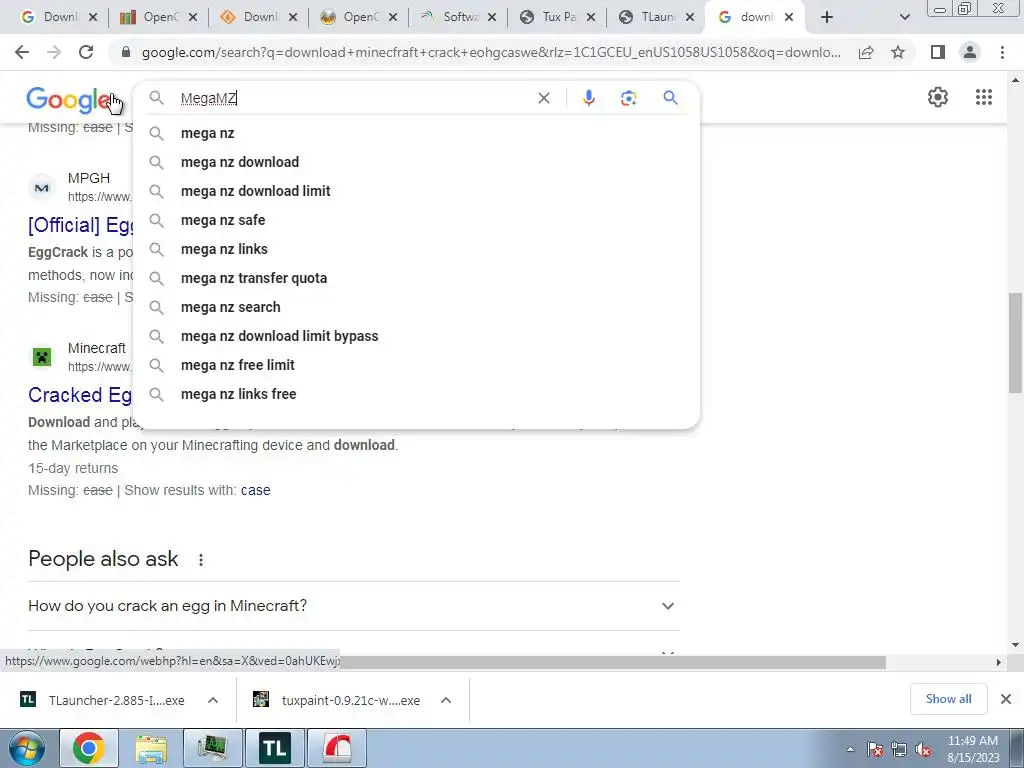Image resolution: width=1024 pixels, height=768 pixels.
Task: Close the downloads bar
Action: 1006,699
